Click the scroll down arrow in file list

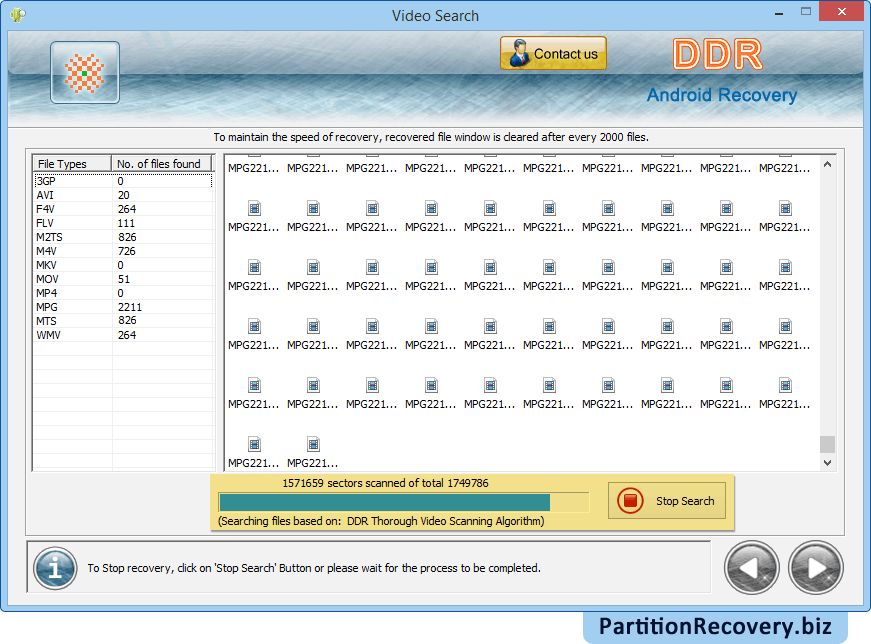(827, 462)
